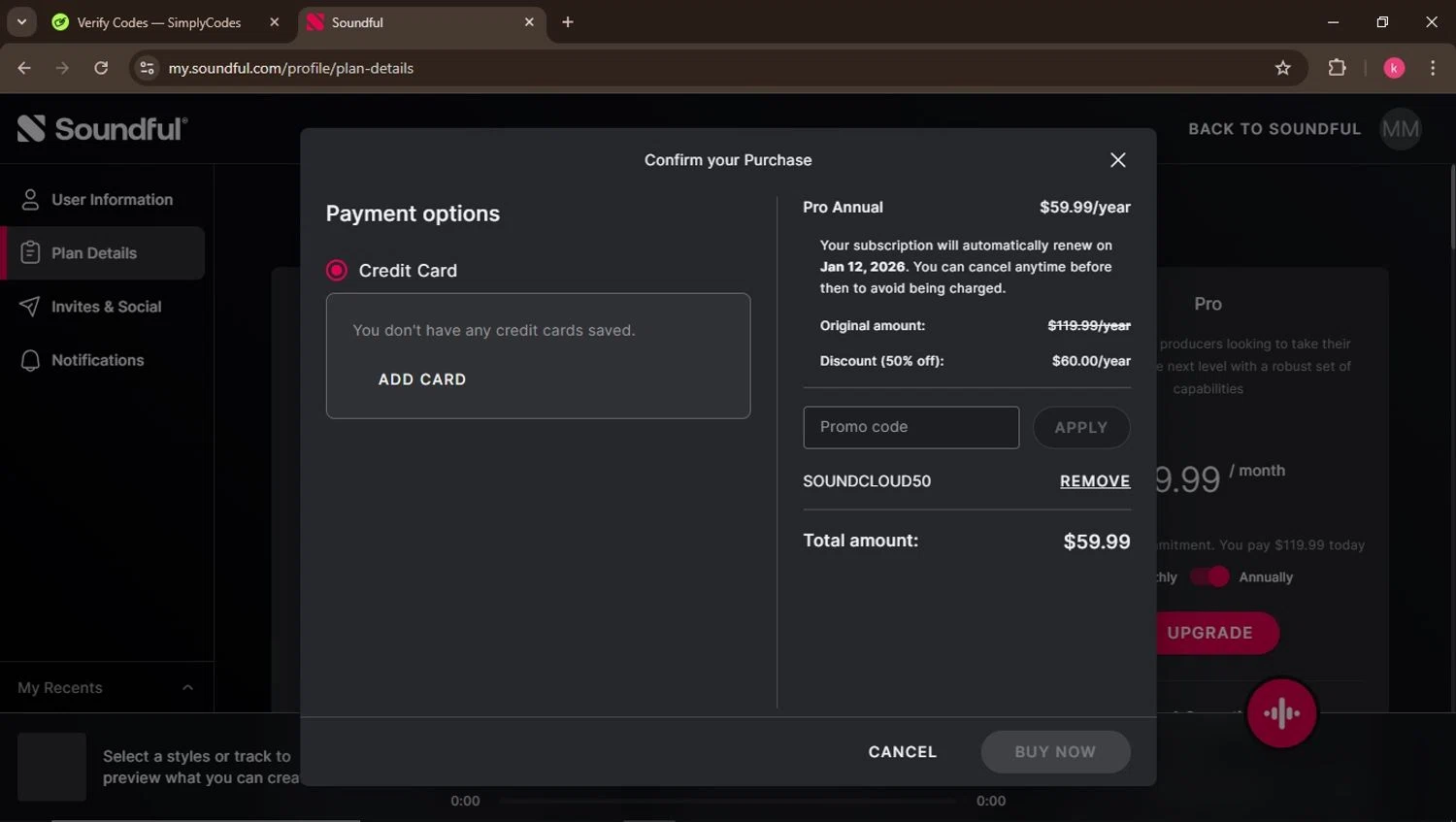Click ADD CARD button
This screenshot has height=822, width=1456.
pos(422,379)
